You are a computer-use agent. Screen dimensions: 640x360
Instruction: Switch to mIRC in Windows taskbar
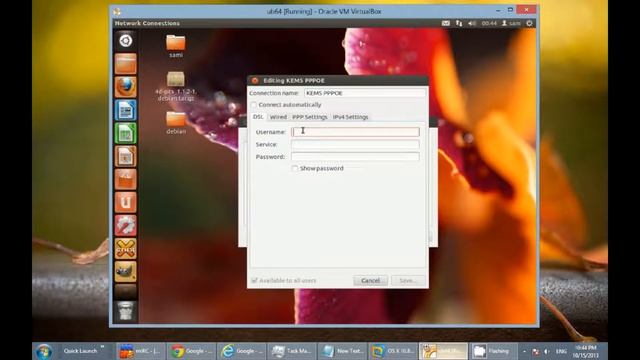[140, 351]
